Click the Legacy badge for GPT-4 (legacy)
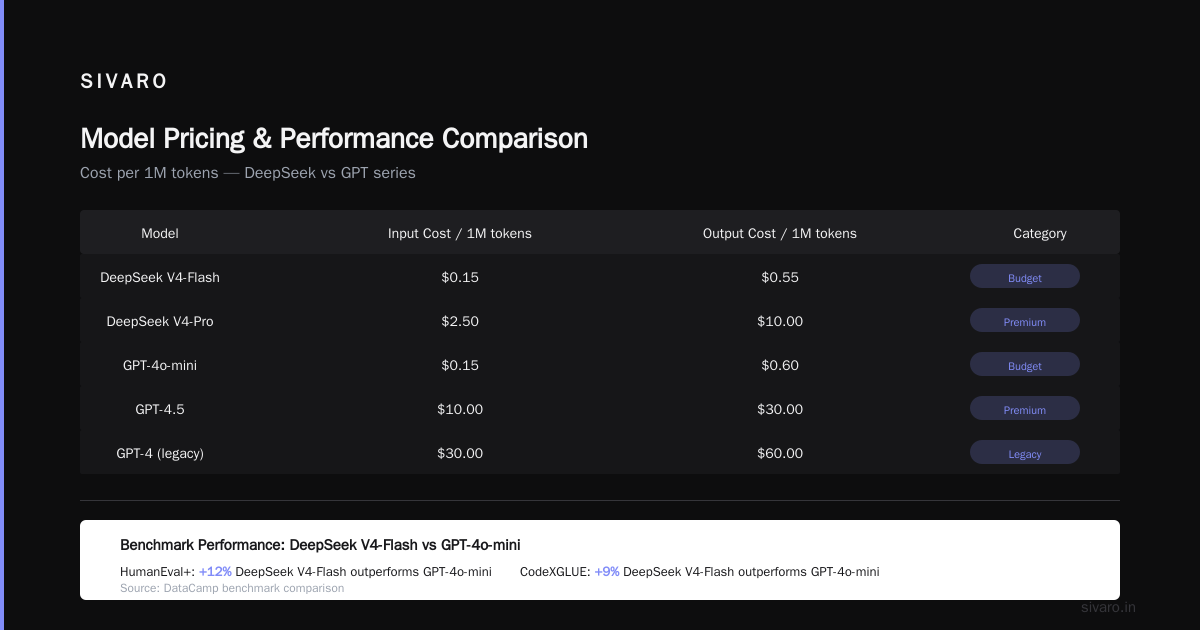1200x630 pixels. pos(1025,453)
